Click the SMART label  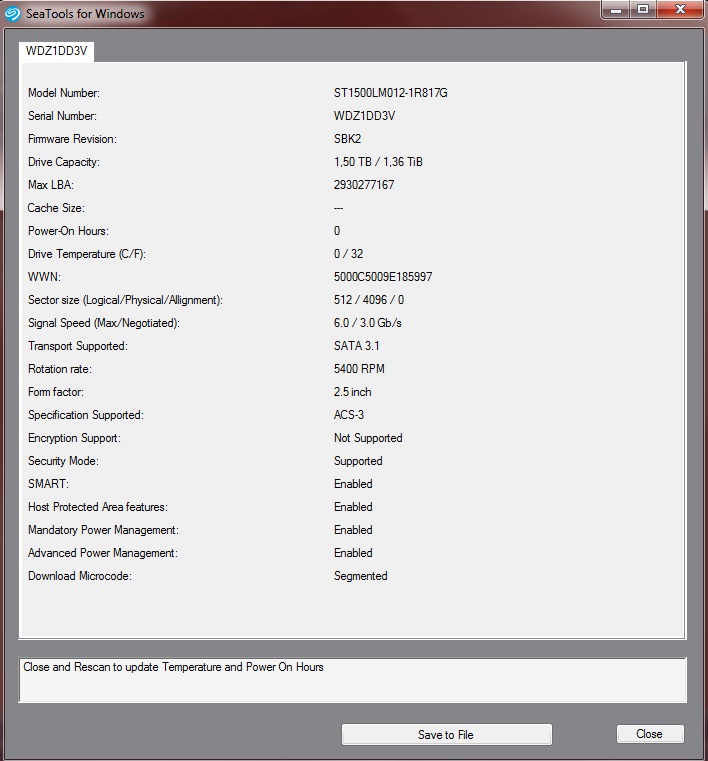coord(48,484)
